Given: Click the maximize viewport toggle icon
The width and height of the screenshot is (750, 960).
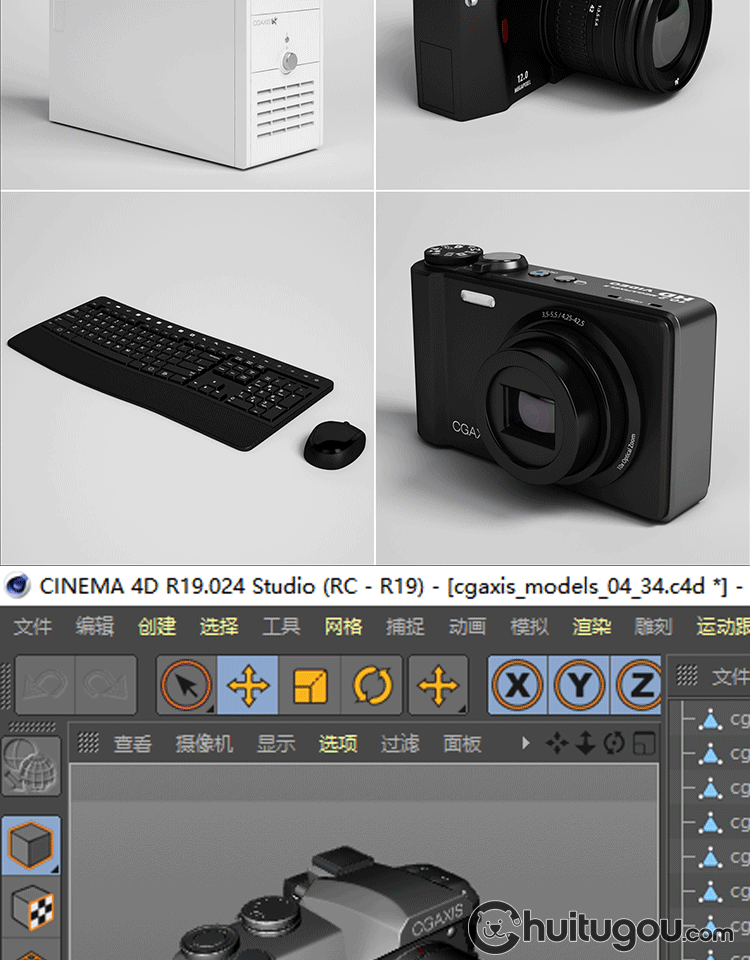Looking at the screenshot, I should click(646, 743).
